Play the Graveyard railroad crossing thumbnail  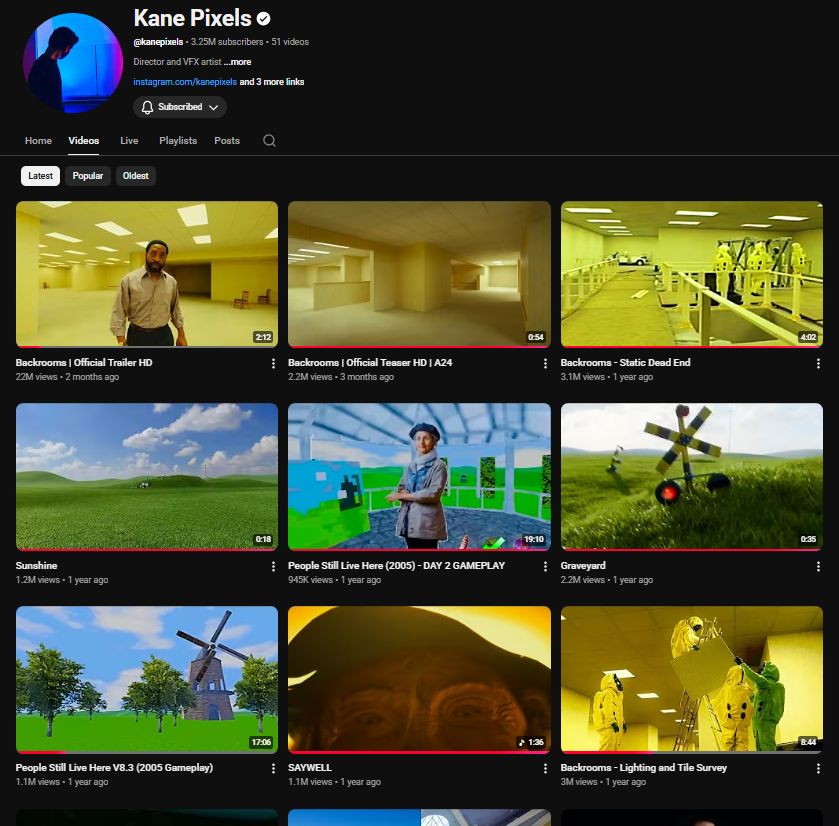click(x=692, y=477)
